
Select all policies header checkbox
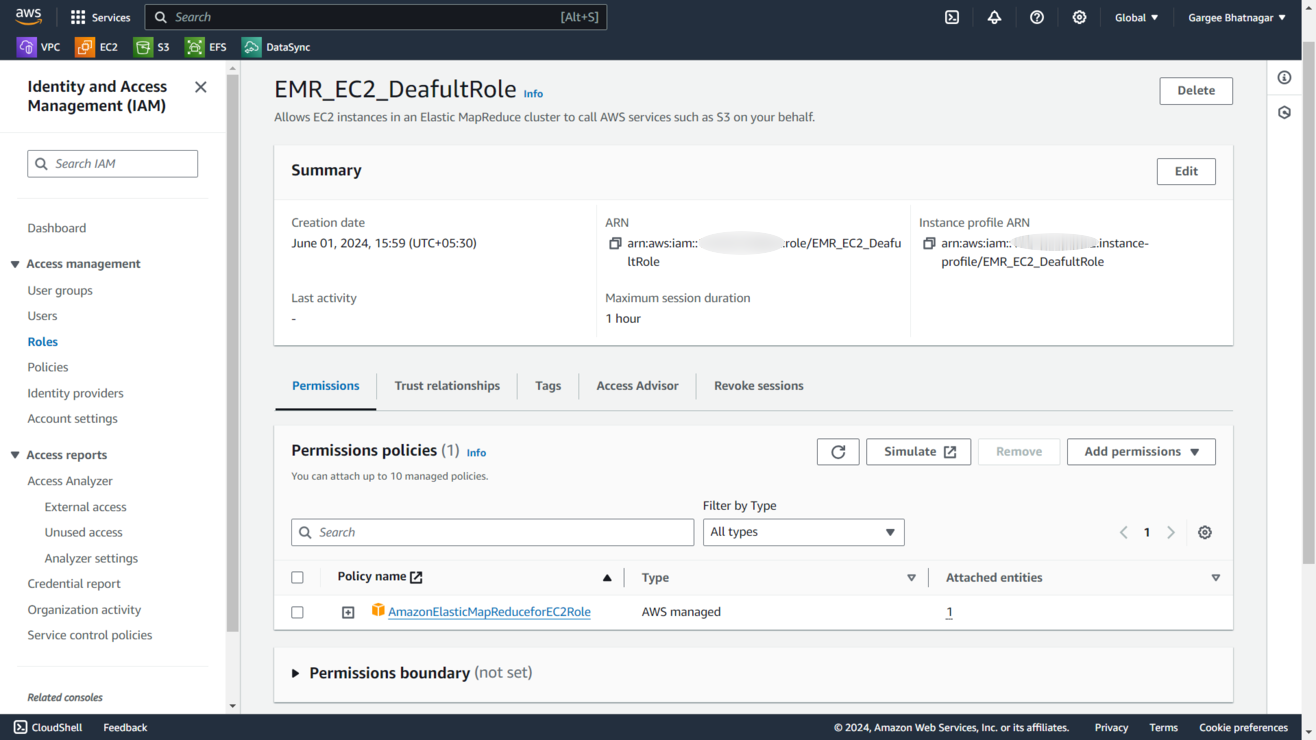(297, 578)
